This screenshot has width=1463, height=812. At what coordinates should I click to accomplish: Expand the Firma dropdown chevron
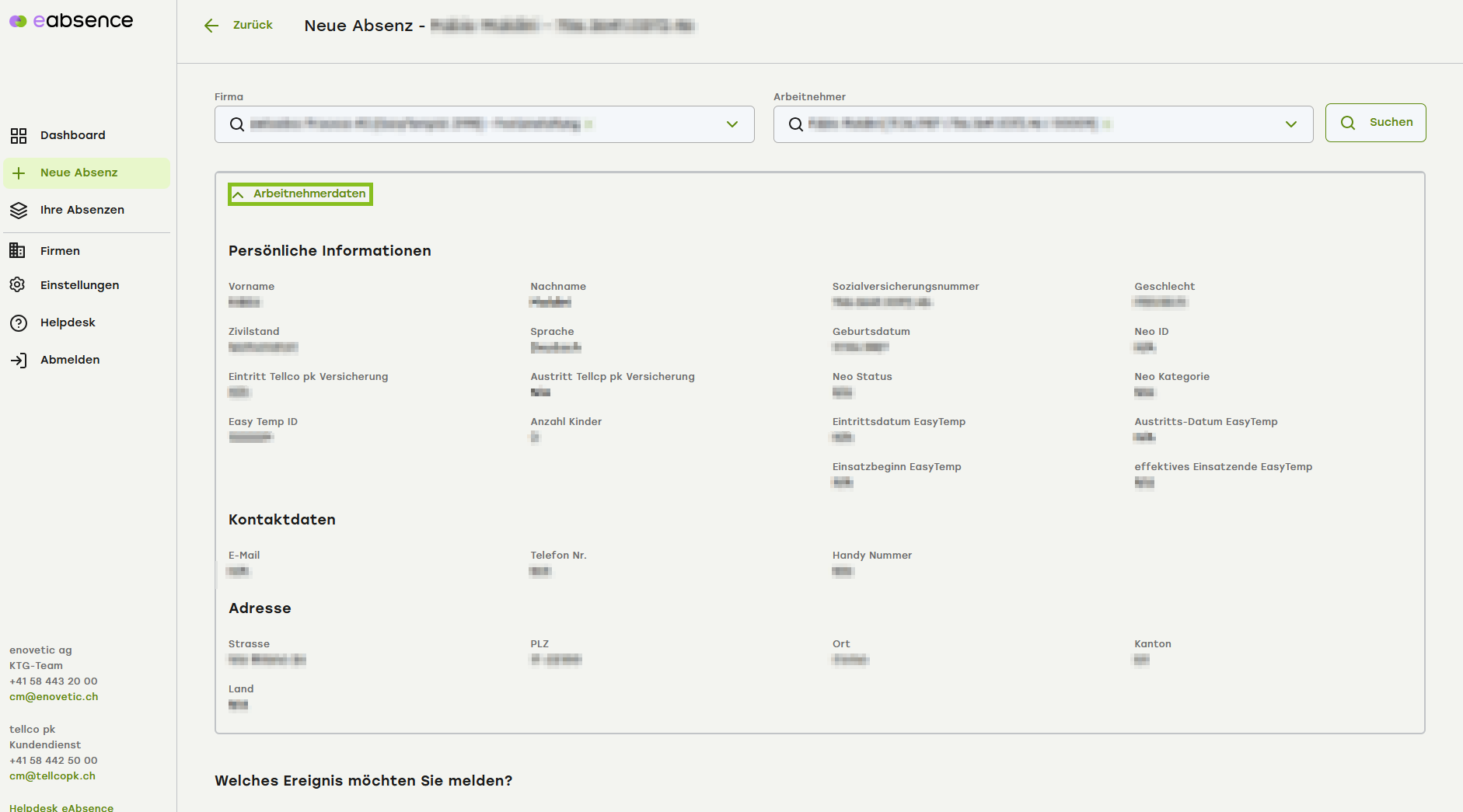pyautogui.click(x=731, y=124)
